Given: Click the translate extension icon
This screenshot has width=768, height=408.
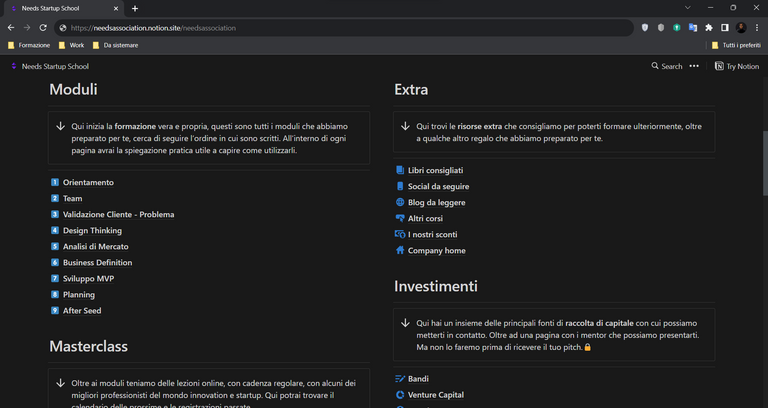Looking at the screenshot, I should click(x=693, y=28).
